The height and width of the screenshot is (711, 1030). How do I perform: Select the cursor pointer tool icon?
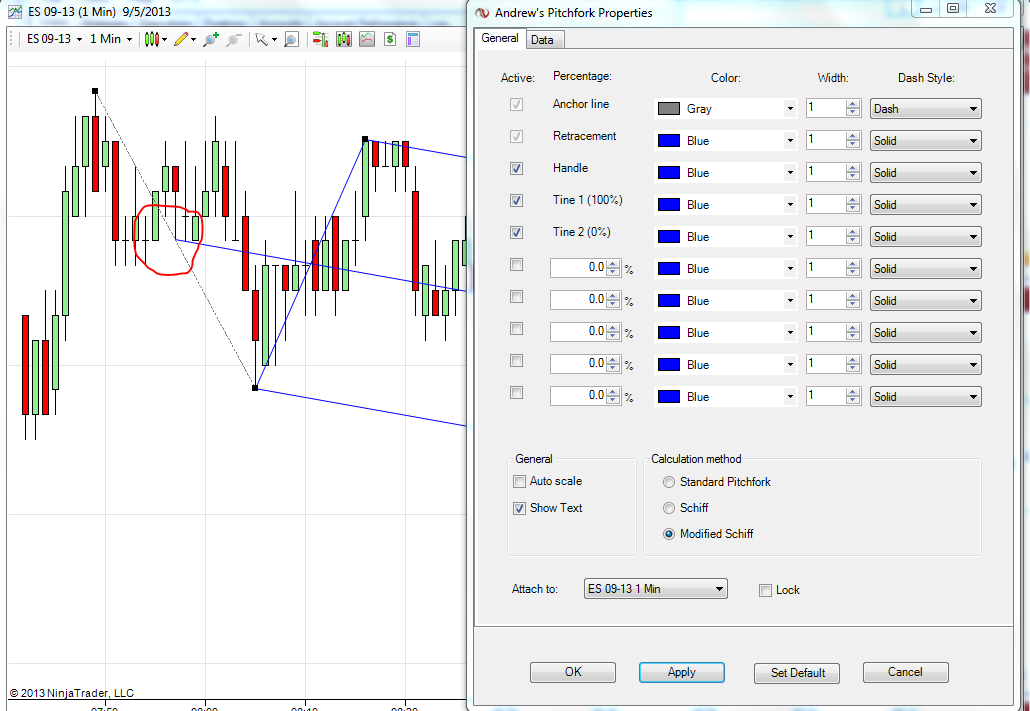click(x=261, y=39)
